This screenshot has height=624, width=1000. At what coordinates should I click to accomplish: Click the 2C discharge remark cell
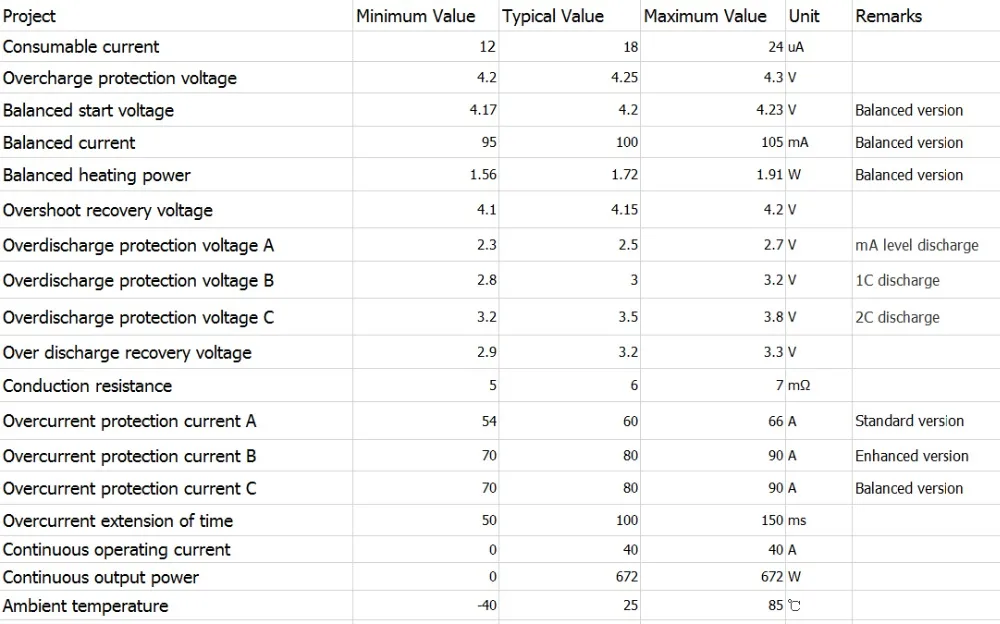(897, 317)
